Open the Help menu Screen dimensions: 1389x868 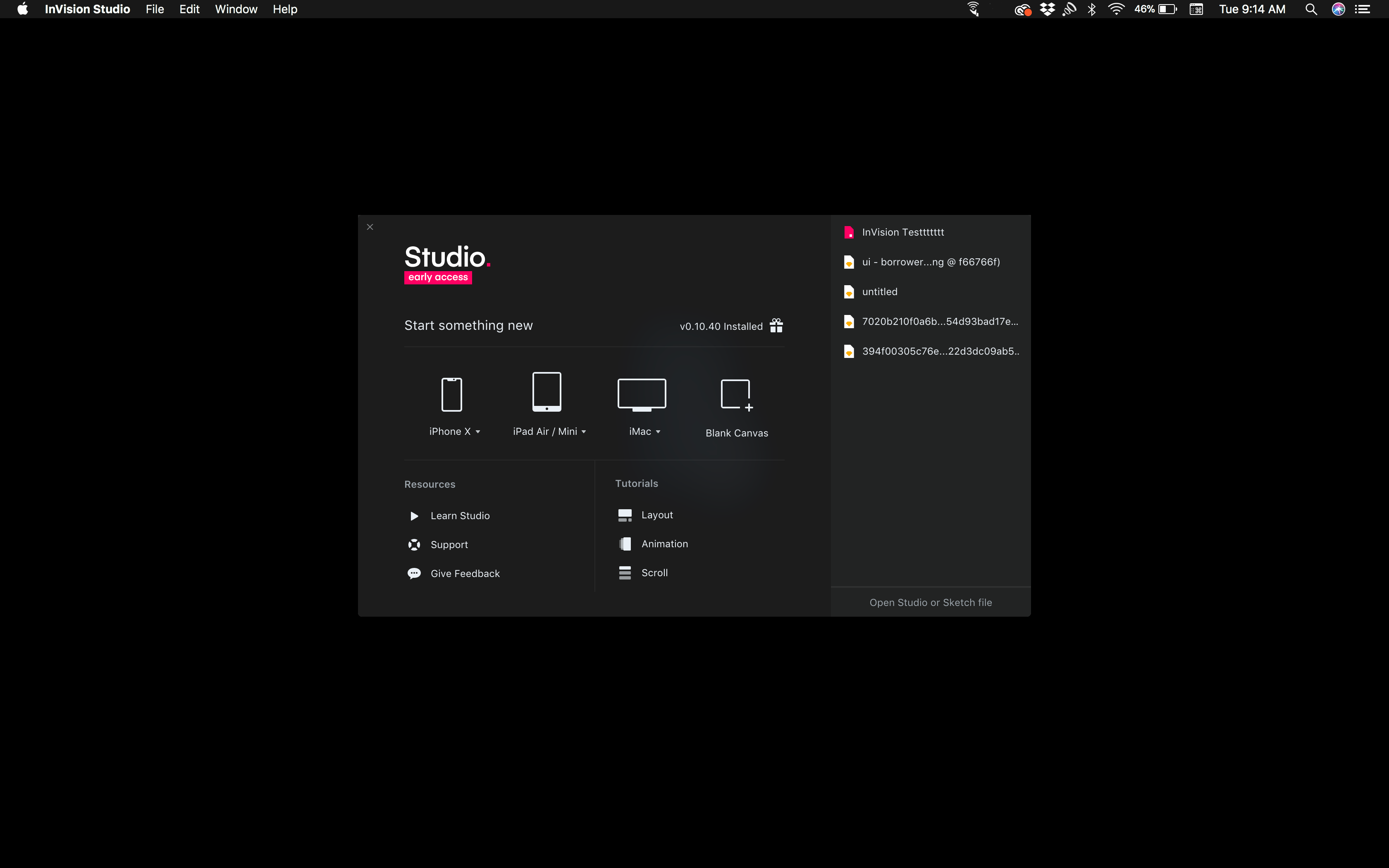(x=285, y=9)
